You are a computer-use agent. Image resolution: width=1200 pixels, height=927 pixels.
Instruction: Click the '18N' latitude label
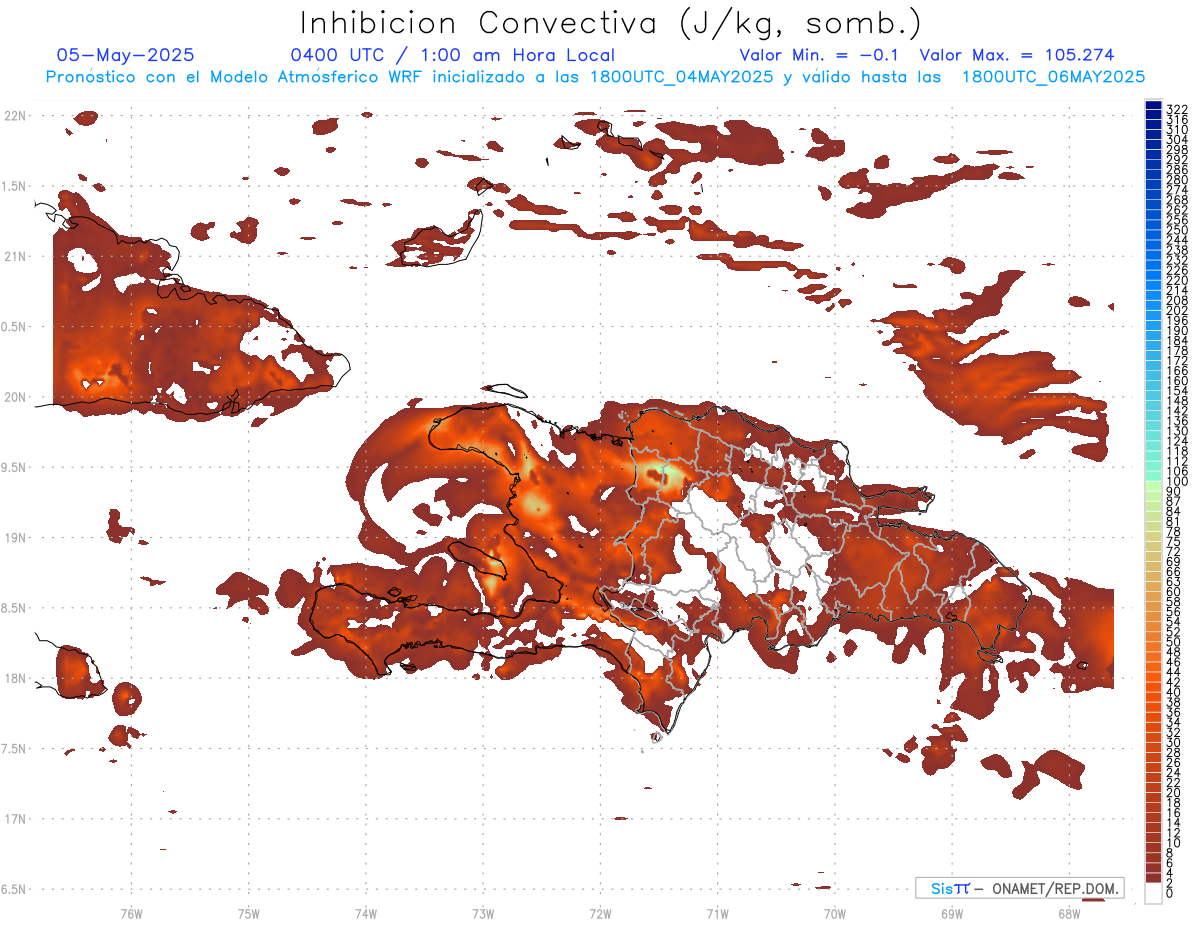coord(15,678)
